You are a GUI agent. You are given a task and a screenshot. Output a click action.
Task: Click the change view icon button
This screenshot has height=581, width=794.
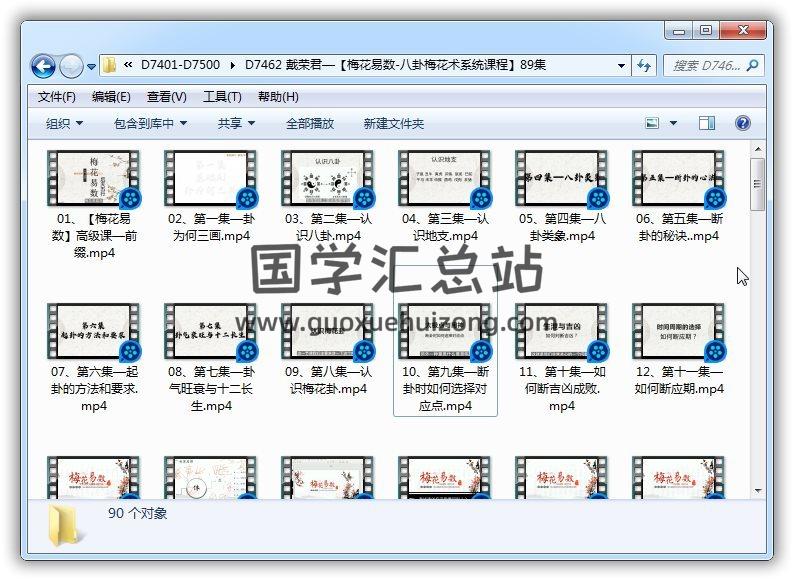pos(652,123)
